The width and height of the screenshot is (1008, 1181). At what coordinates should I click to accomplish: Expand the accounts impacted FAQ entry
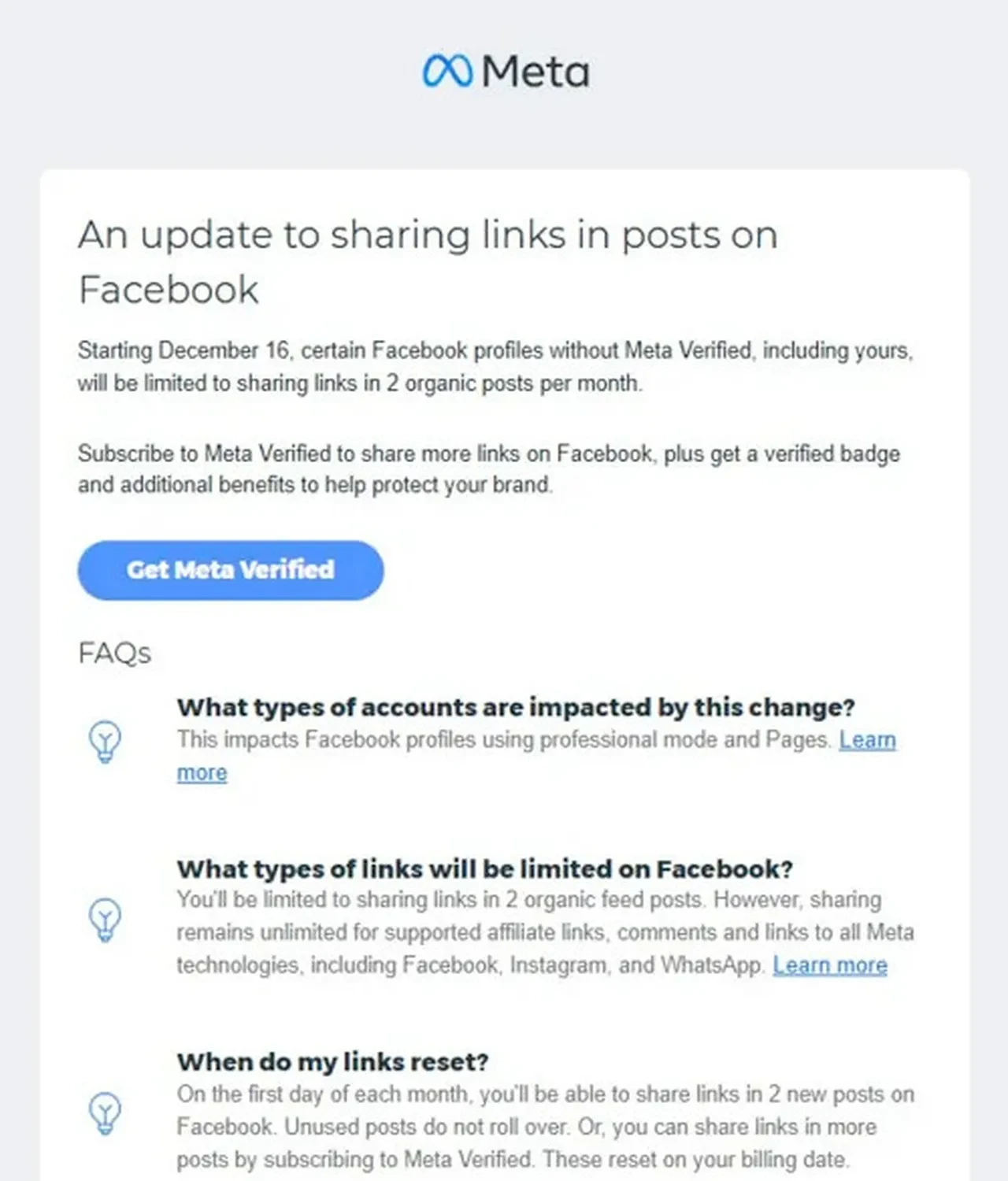516,707
